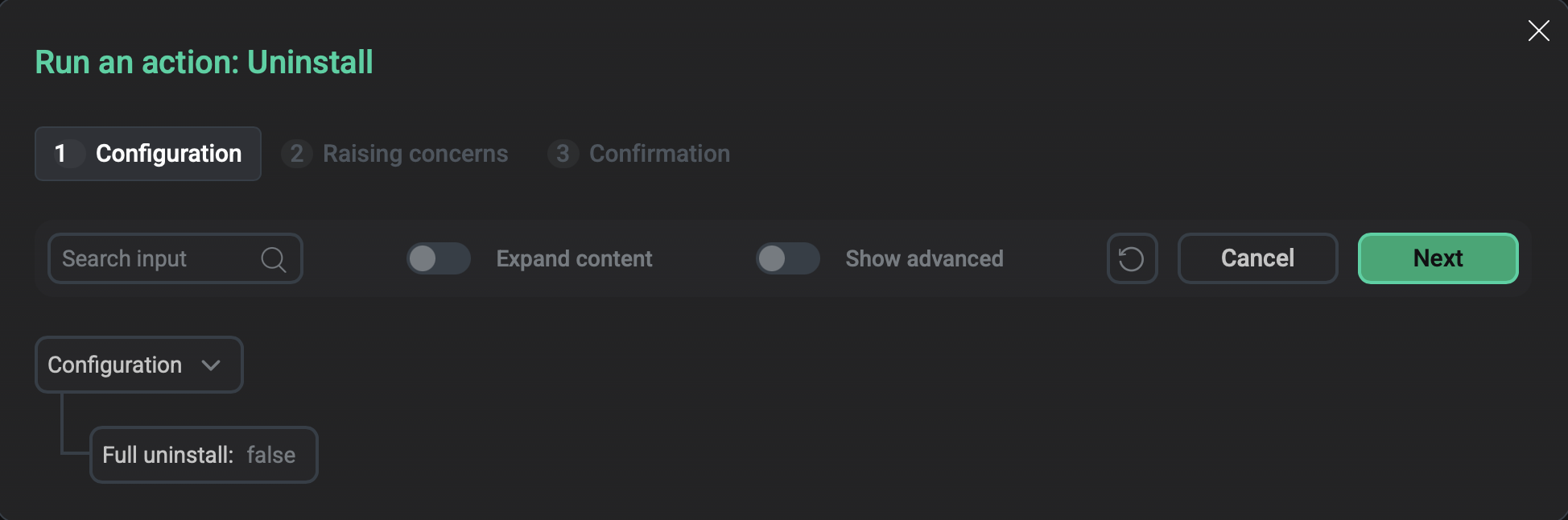Screen dimensions: 1568x520
Task: Click the Expand content label text
Action: pos(574,258)
